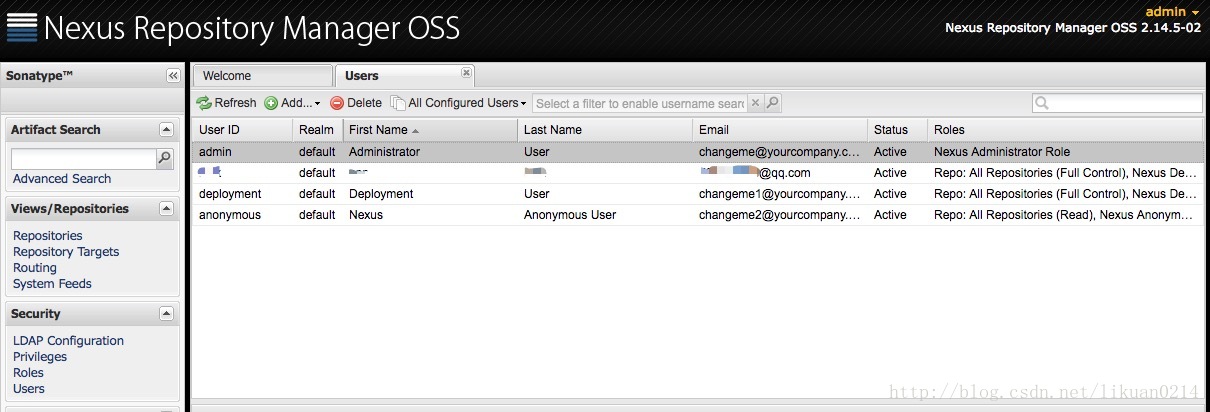Open All Configured Users filter dropdown

tap(459, 103)
